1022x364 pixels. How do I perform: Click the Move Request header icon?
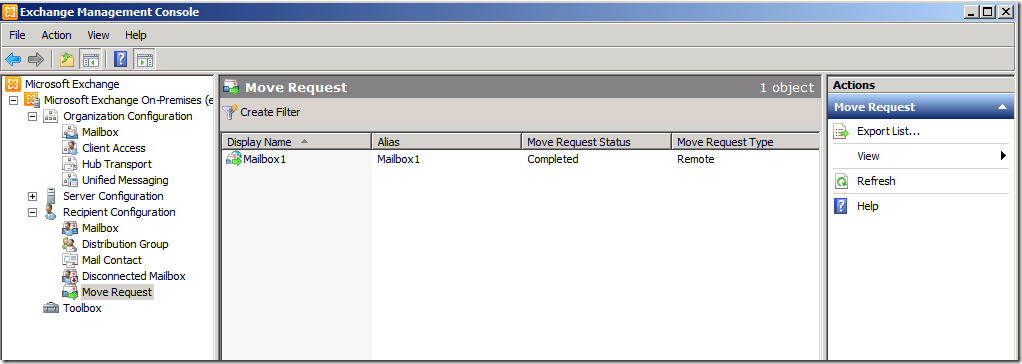(231, 87)
